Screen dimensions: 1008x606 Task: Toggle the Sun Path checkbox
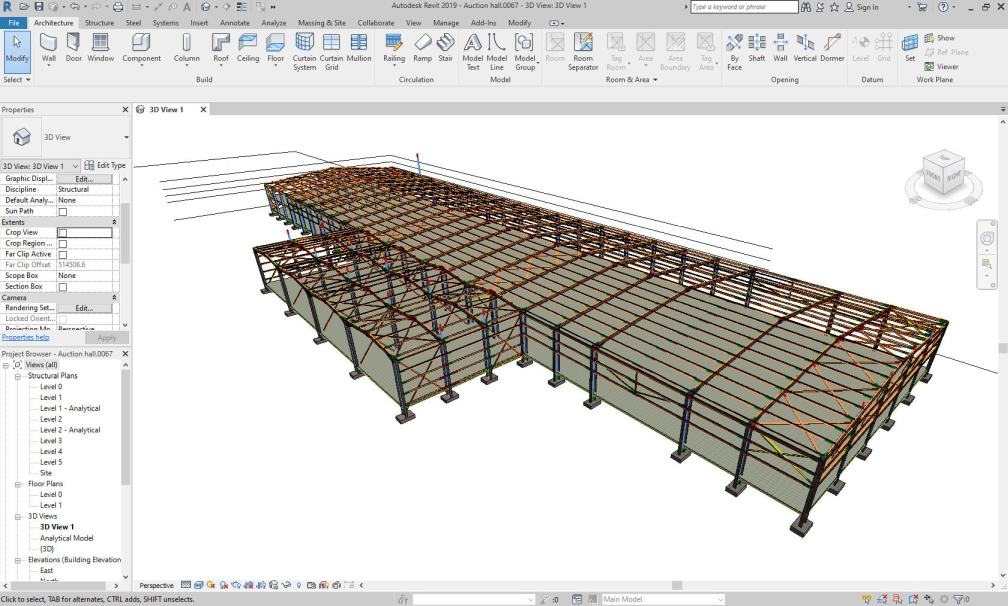(62, 211)
